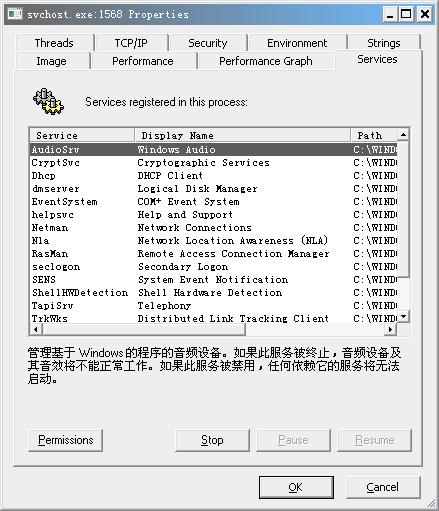Click Remote Access Connection Manager entry

(233, 254)
